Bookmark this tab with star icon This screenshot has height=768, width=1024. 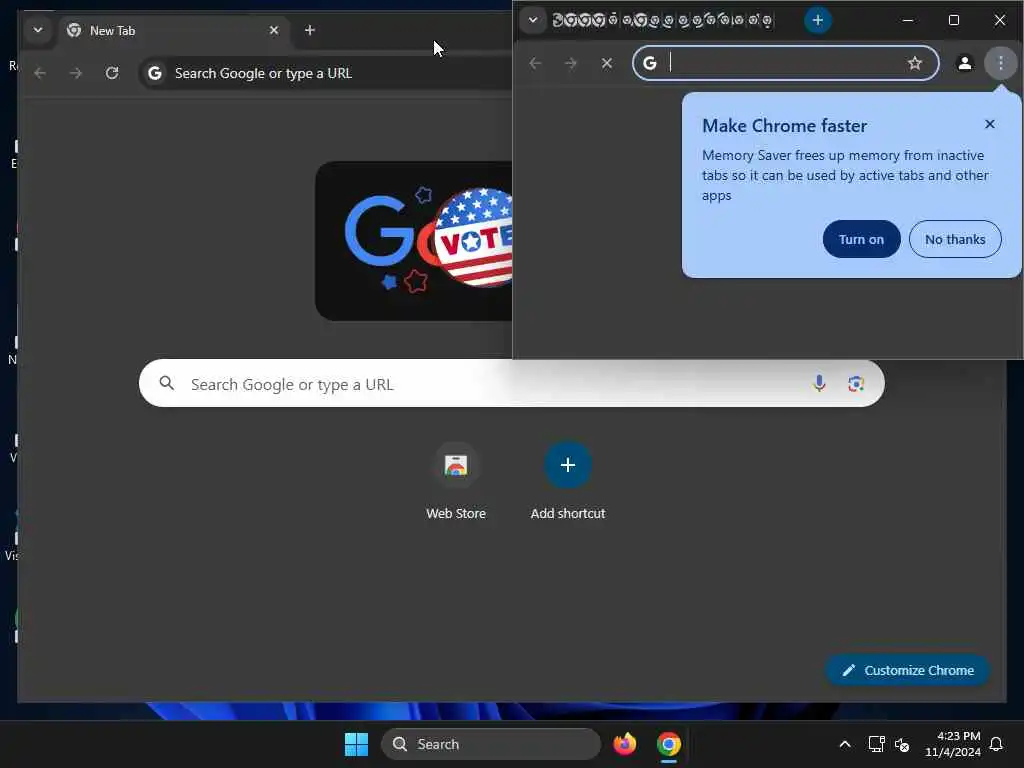914,63
